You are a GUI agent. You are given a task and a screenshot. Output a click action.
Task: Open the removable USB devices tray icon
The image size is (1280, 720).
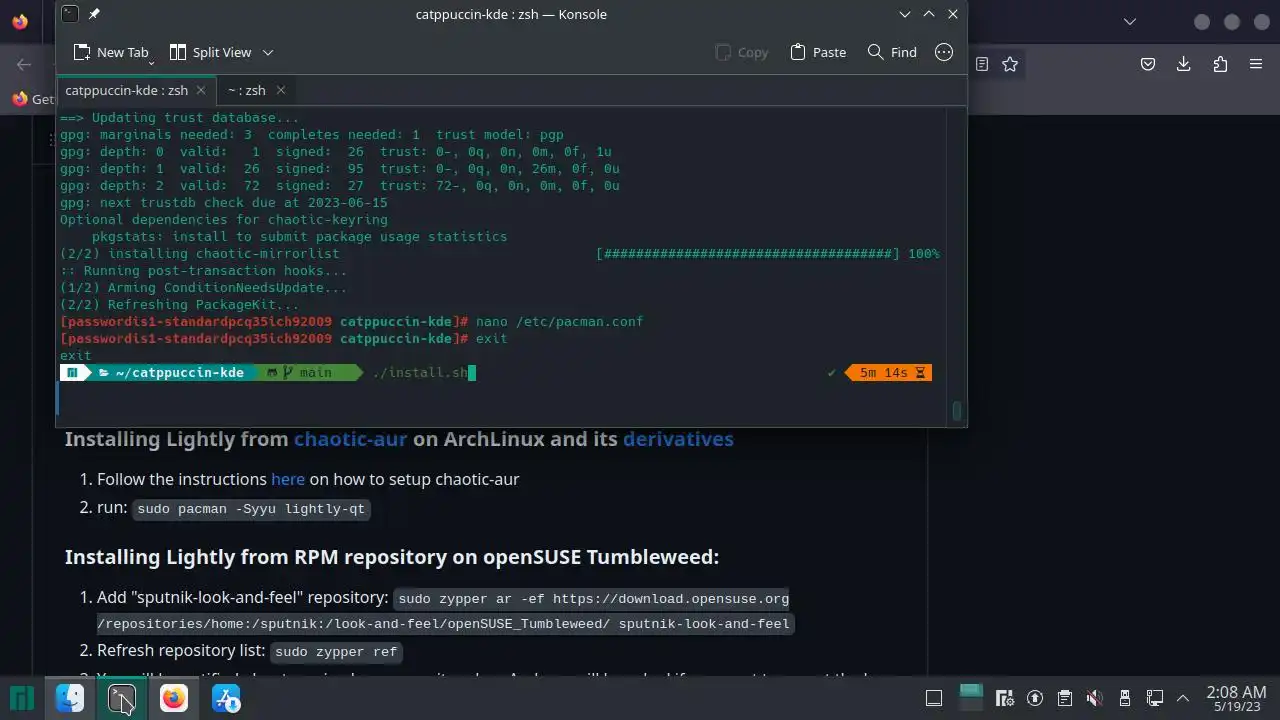[x=1125, y=698]
